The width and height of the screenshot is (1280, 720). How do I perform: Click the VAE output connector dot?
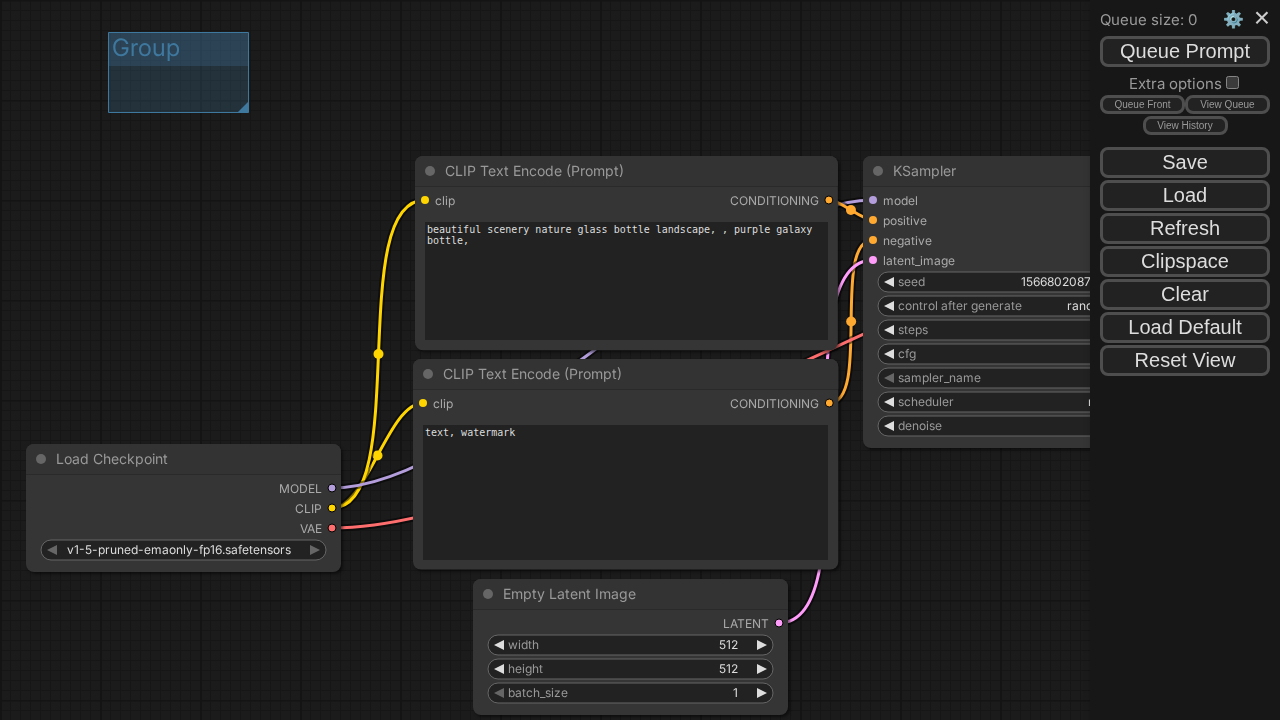(x=332, y=528)
